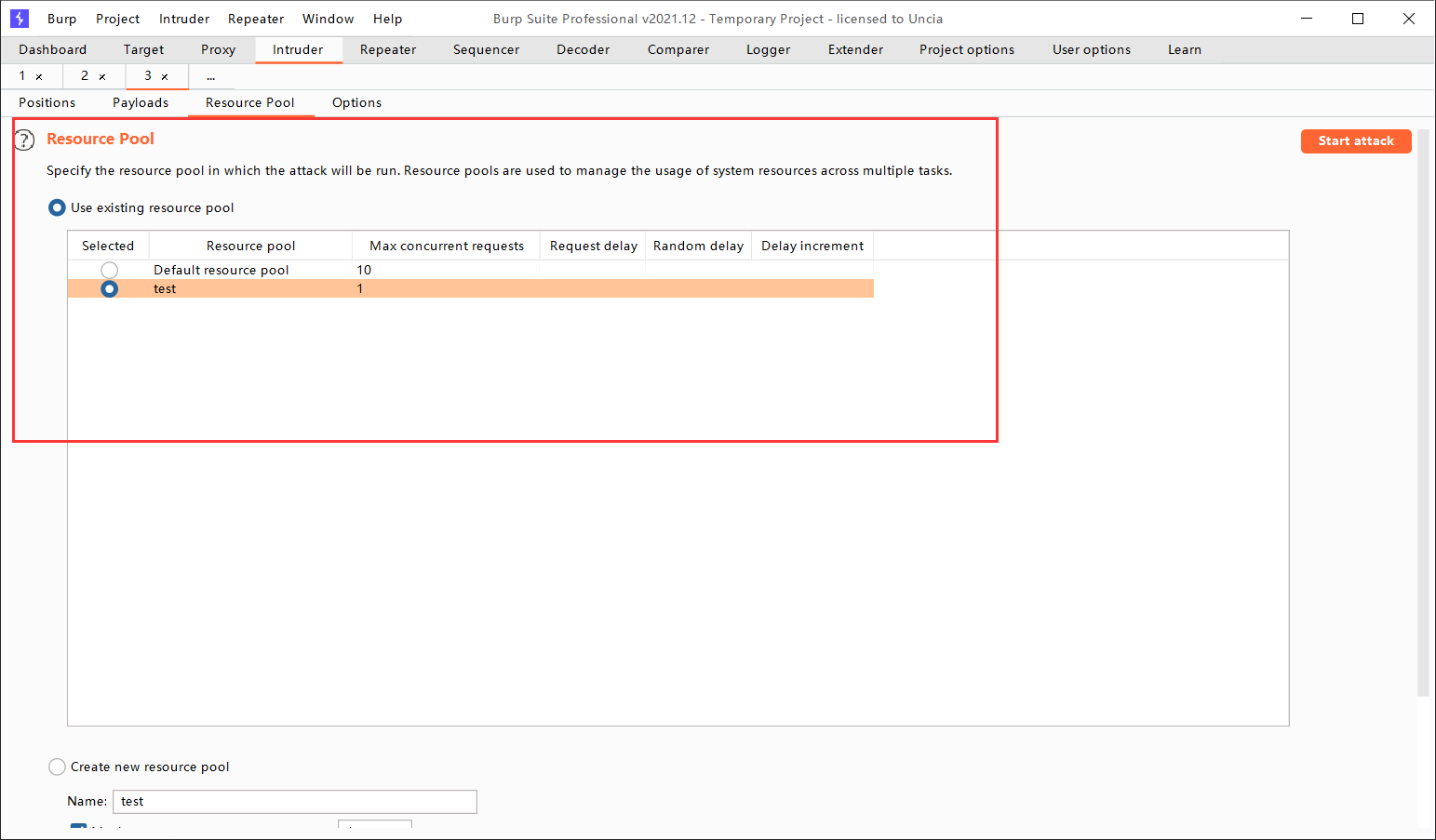
Task: Select Intruder attack tab 3
Action: point(148,76)
